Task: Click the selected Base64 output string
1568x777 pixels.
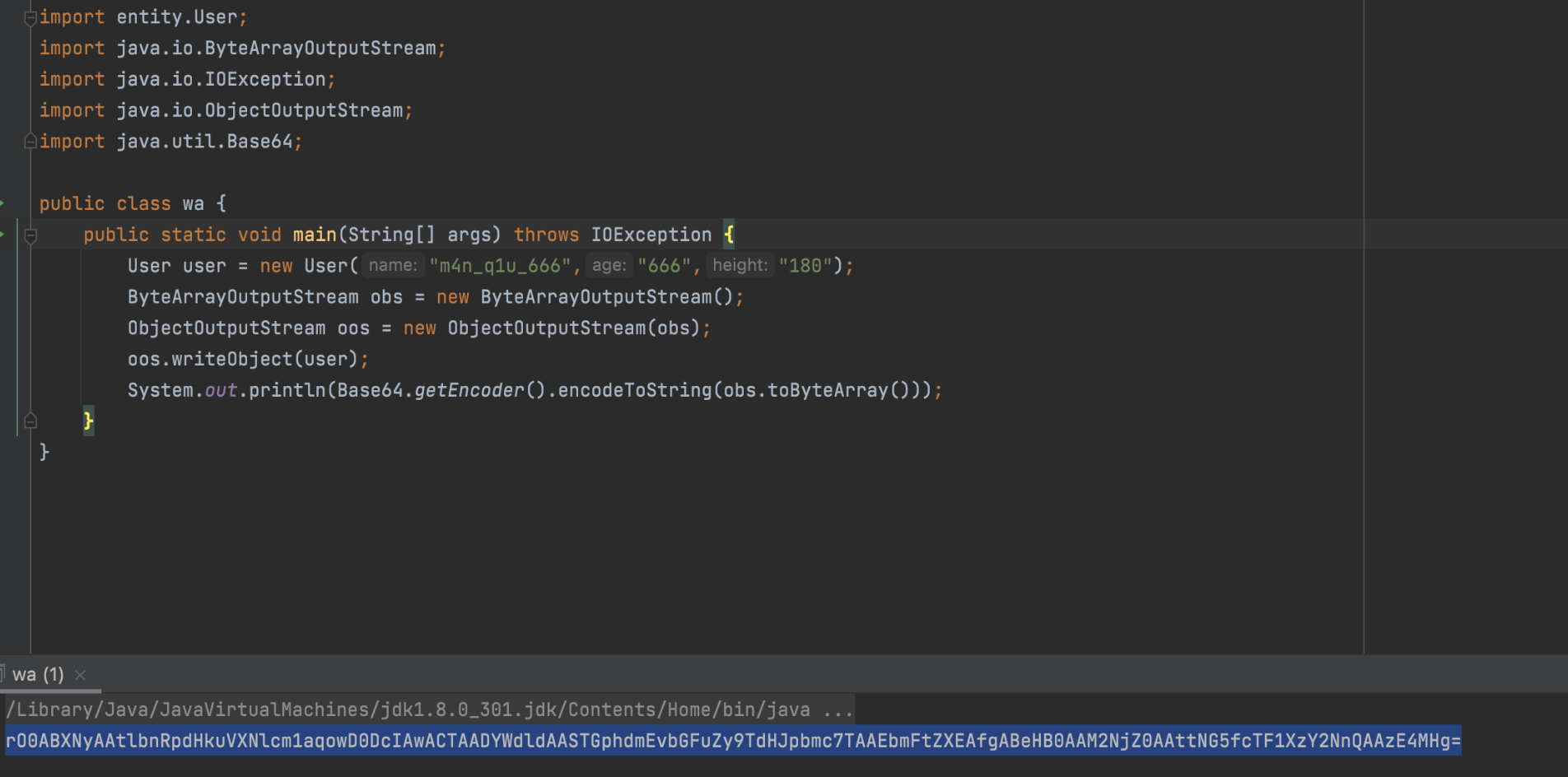Action: click(733, 741)
